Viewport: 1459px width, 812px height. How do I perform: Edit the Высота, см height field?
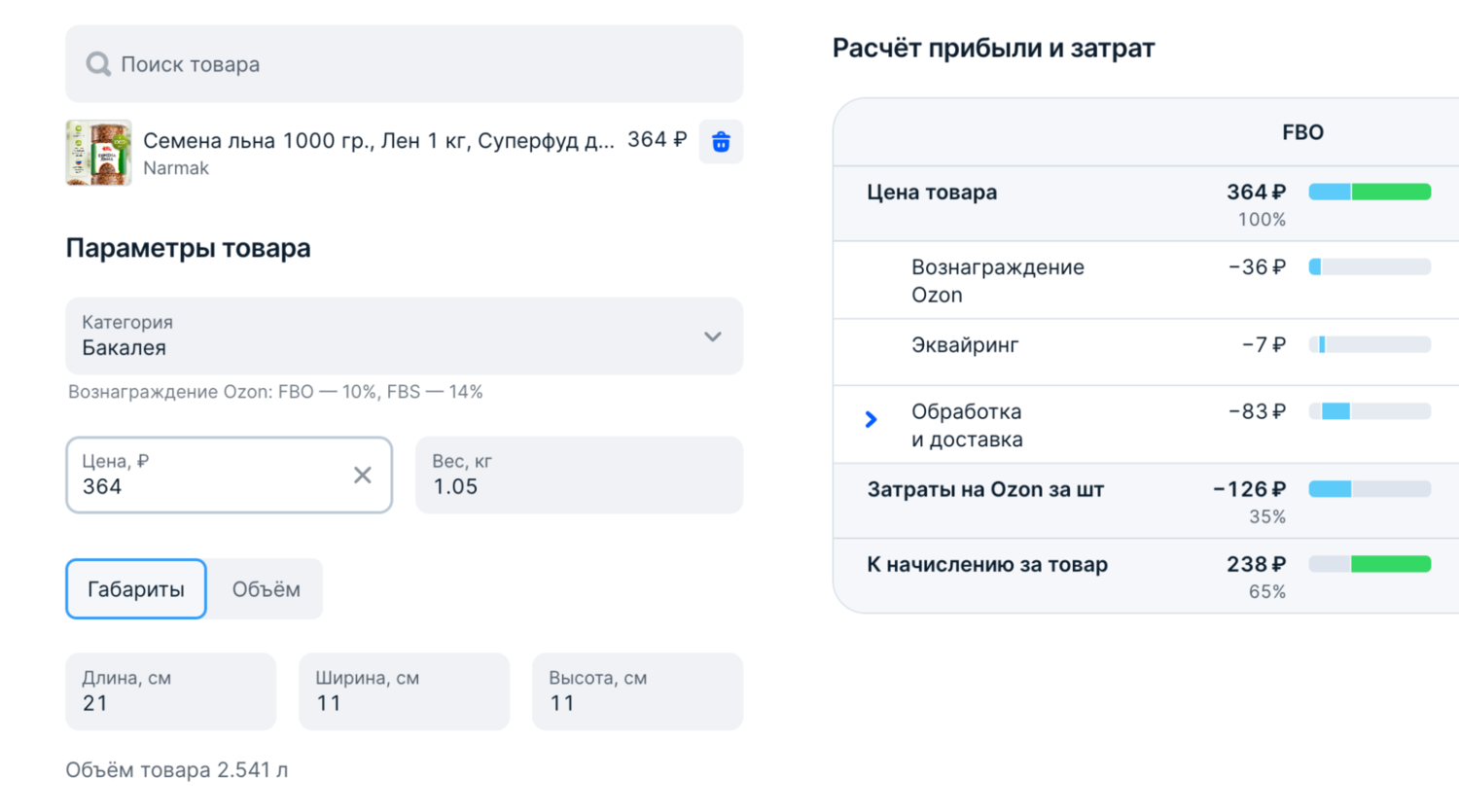coord(637,691)
